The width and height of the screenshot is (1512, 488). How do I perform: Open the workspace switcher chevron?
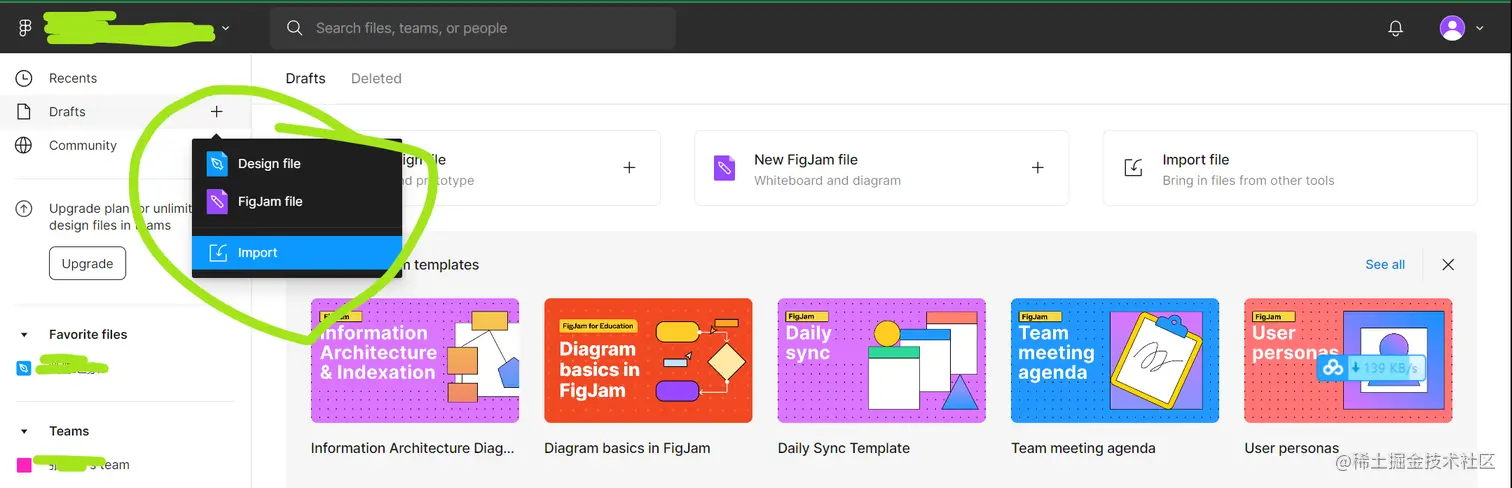click(225, 29)
